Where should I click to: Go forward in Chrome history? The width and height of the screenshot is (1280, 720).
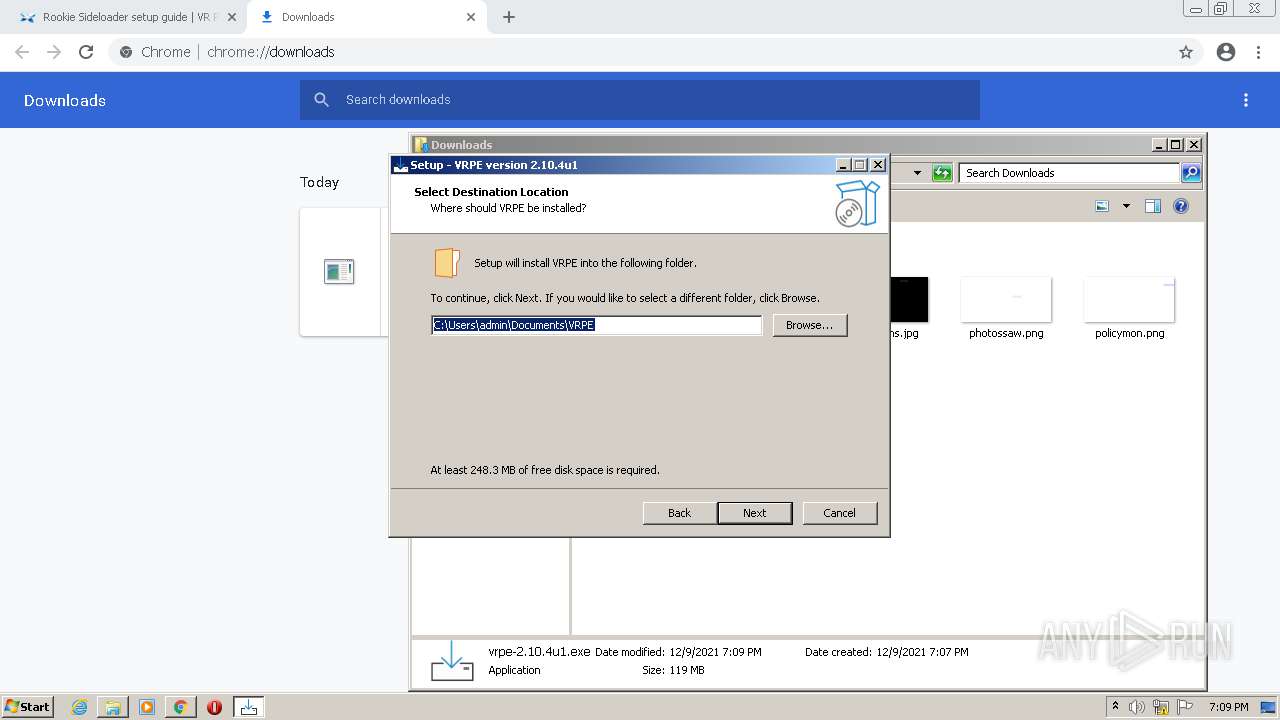(54, 52)
